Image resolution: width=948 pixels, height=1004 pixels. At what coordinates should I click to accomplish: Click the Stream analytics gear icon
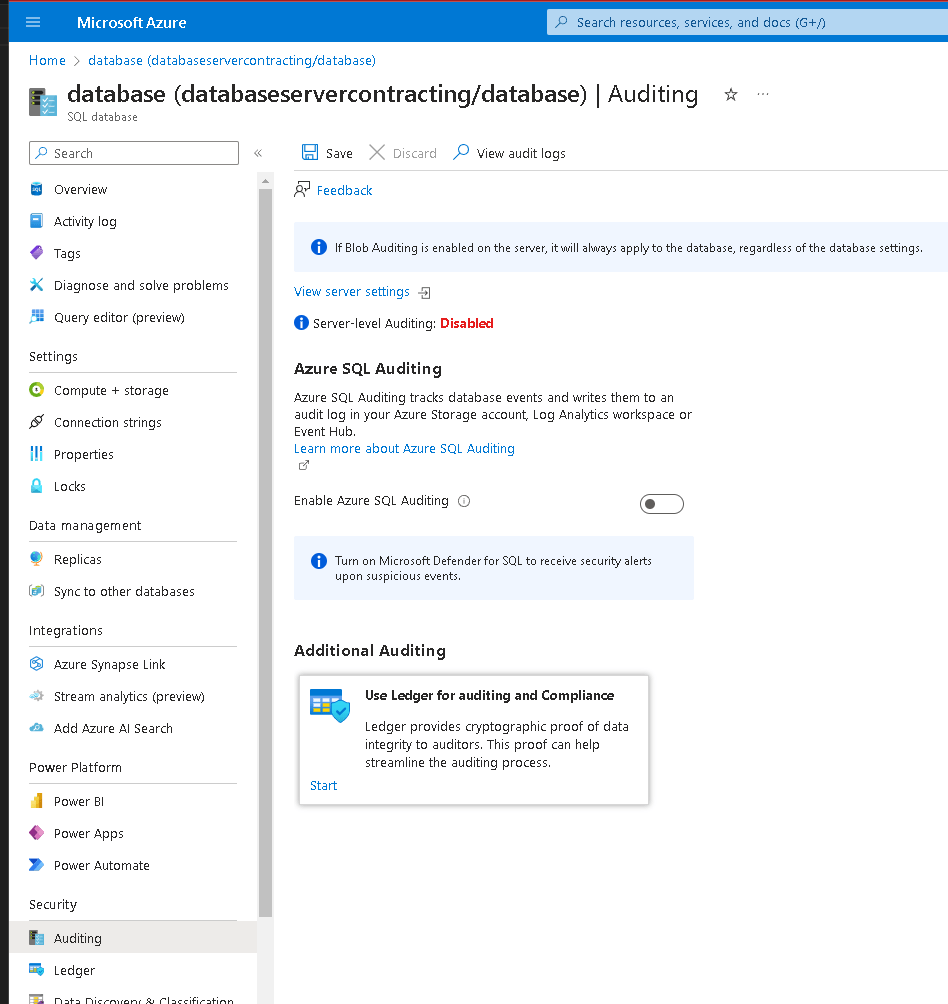pyautogui.click(x=36, y=696)
